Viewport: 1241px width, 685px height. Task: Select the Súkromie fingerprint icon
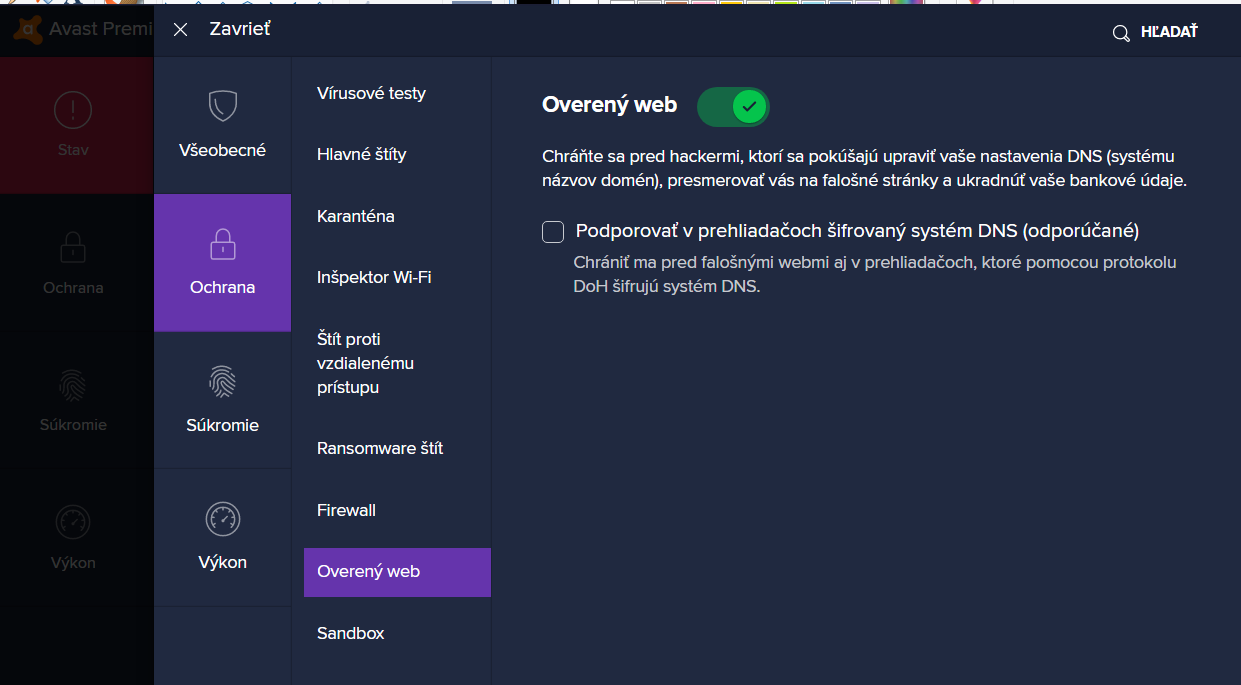coord(222,382)
